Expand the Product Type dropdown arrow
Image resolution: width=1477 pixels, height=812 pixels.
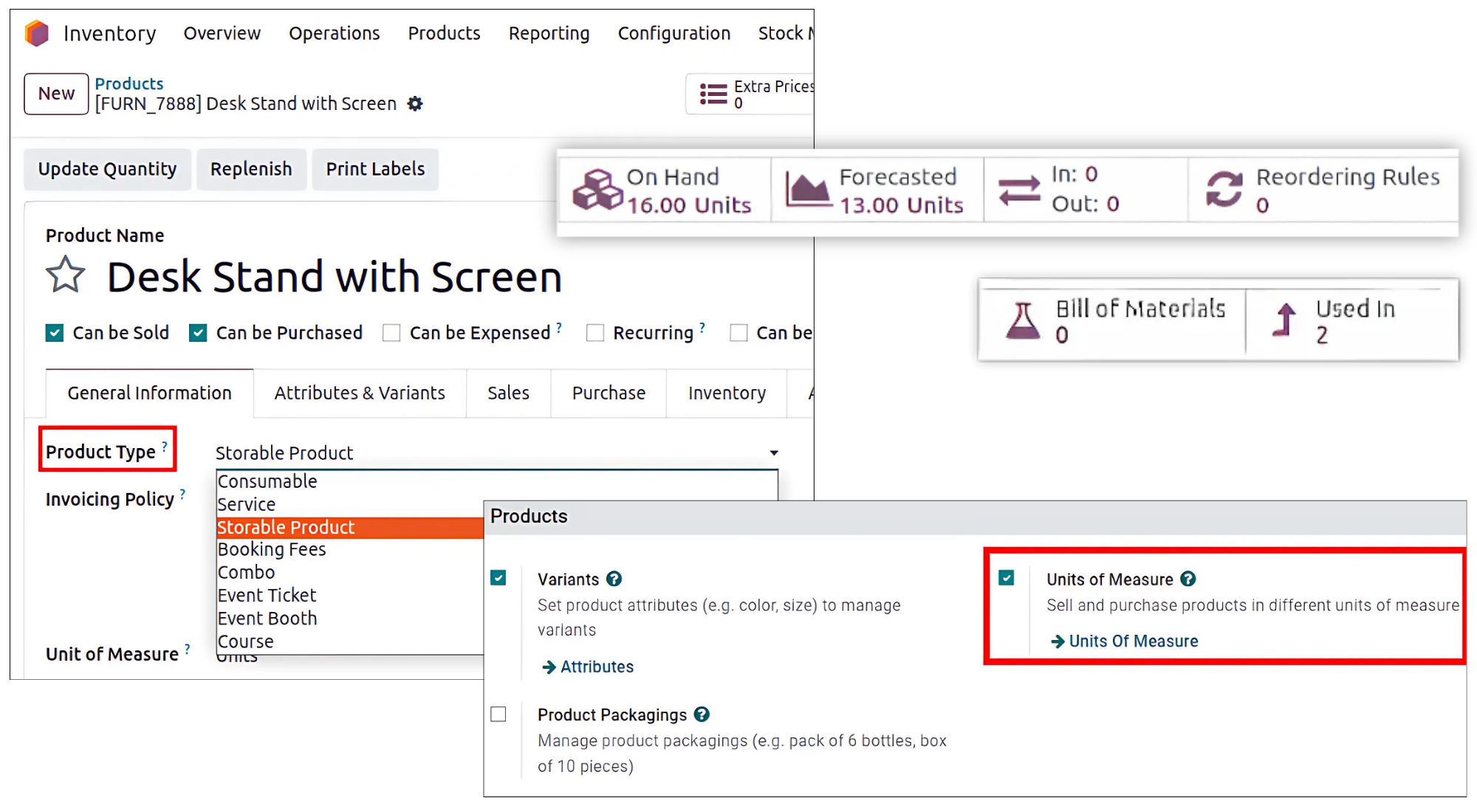[x=773, y=453]
